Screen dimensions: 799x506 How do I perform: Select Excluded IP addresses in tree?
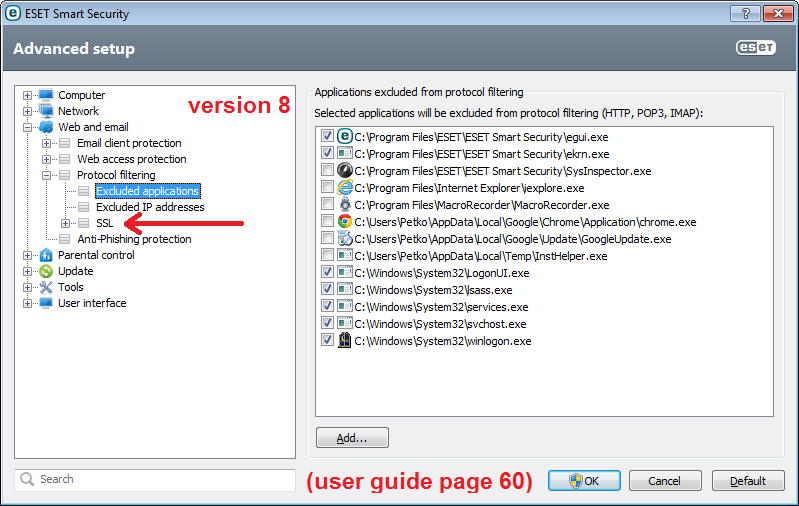[x=150, y=207]
